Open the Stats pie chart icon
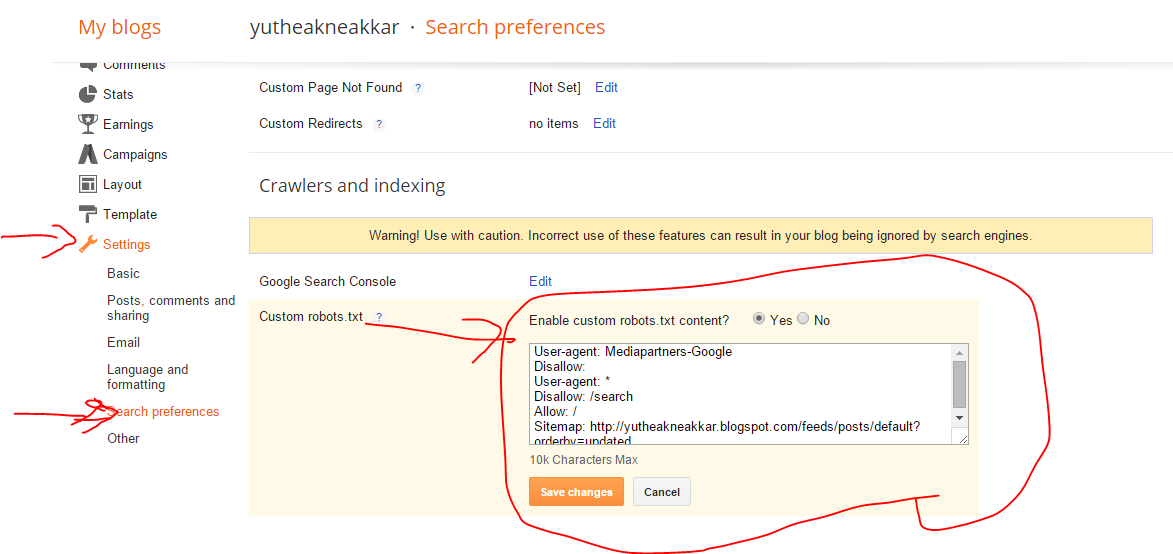Viewport: 1173px width, 554px height. (88, 94)
